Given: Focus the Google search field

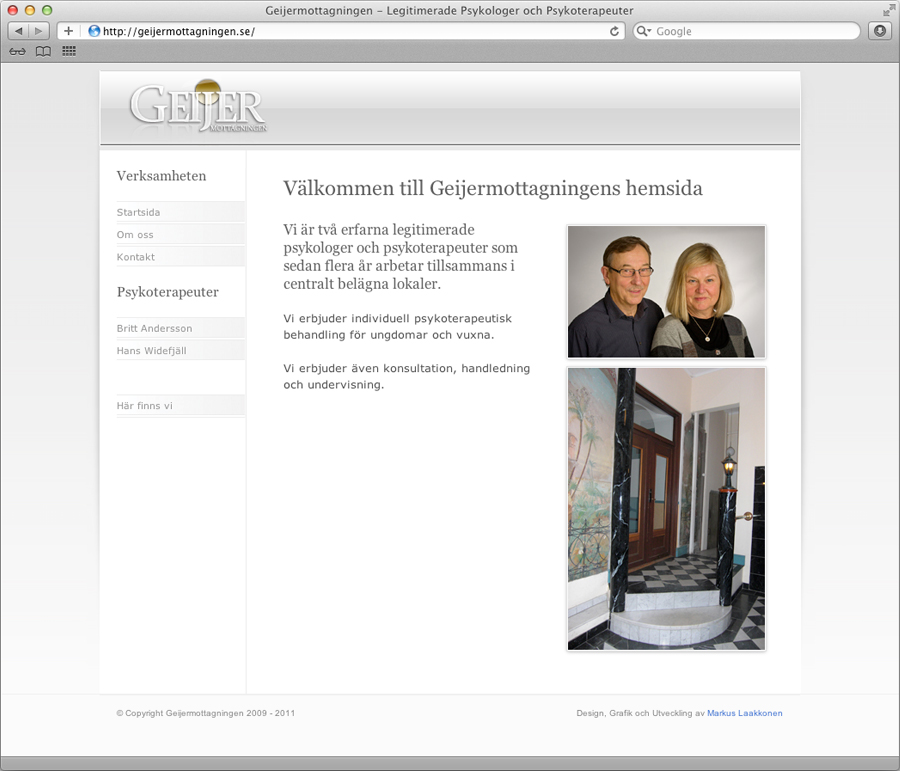Looking at the screenshot, I should (x=746, y=31).
